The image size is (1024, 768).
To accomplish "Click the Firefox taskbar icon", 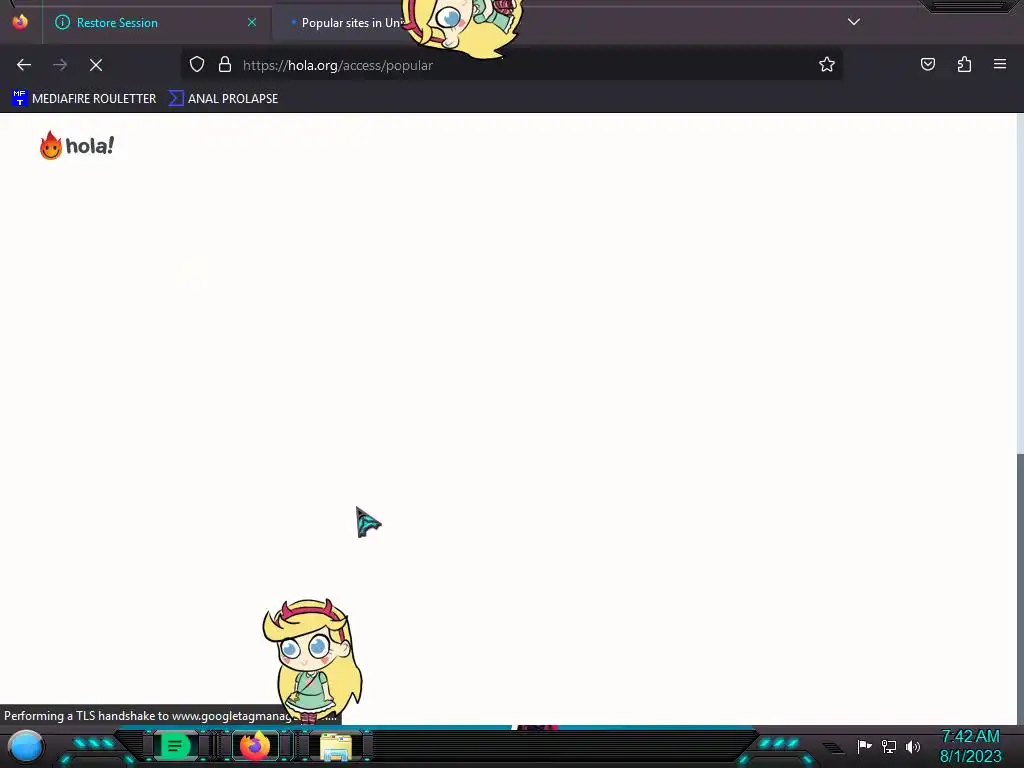I will click(x=255, y=746).
